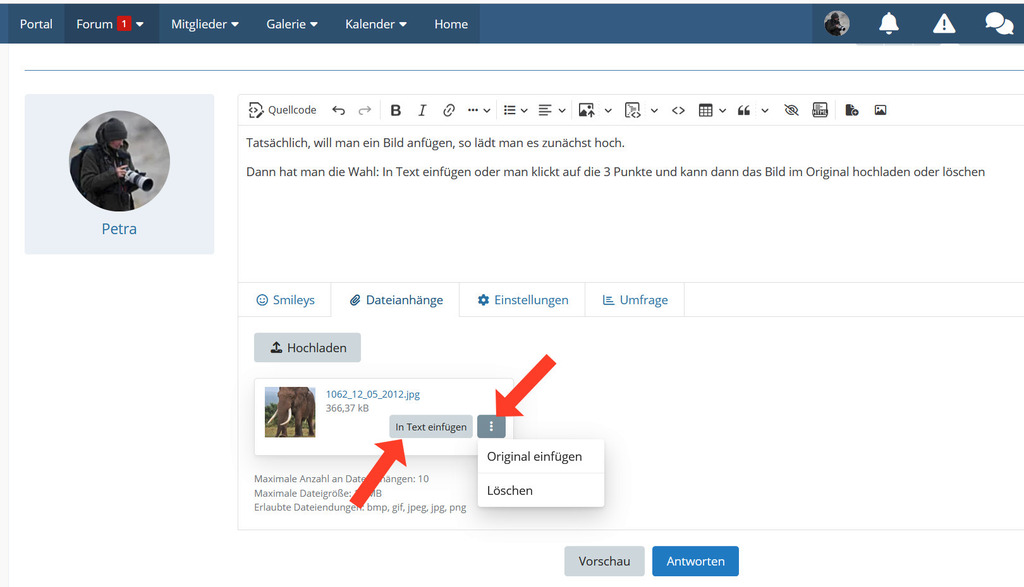The width and height of the screenshot is (1024, 587).
Task: Open the list style dropdown
Action: [515, 110]
